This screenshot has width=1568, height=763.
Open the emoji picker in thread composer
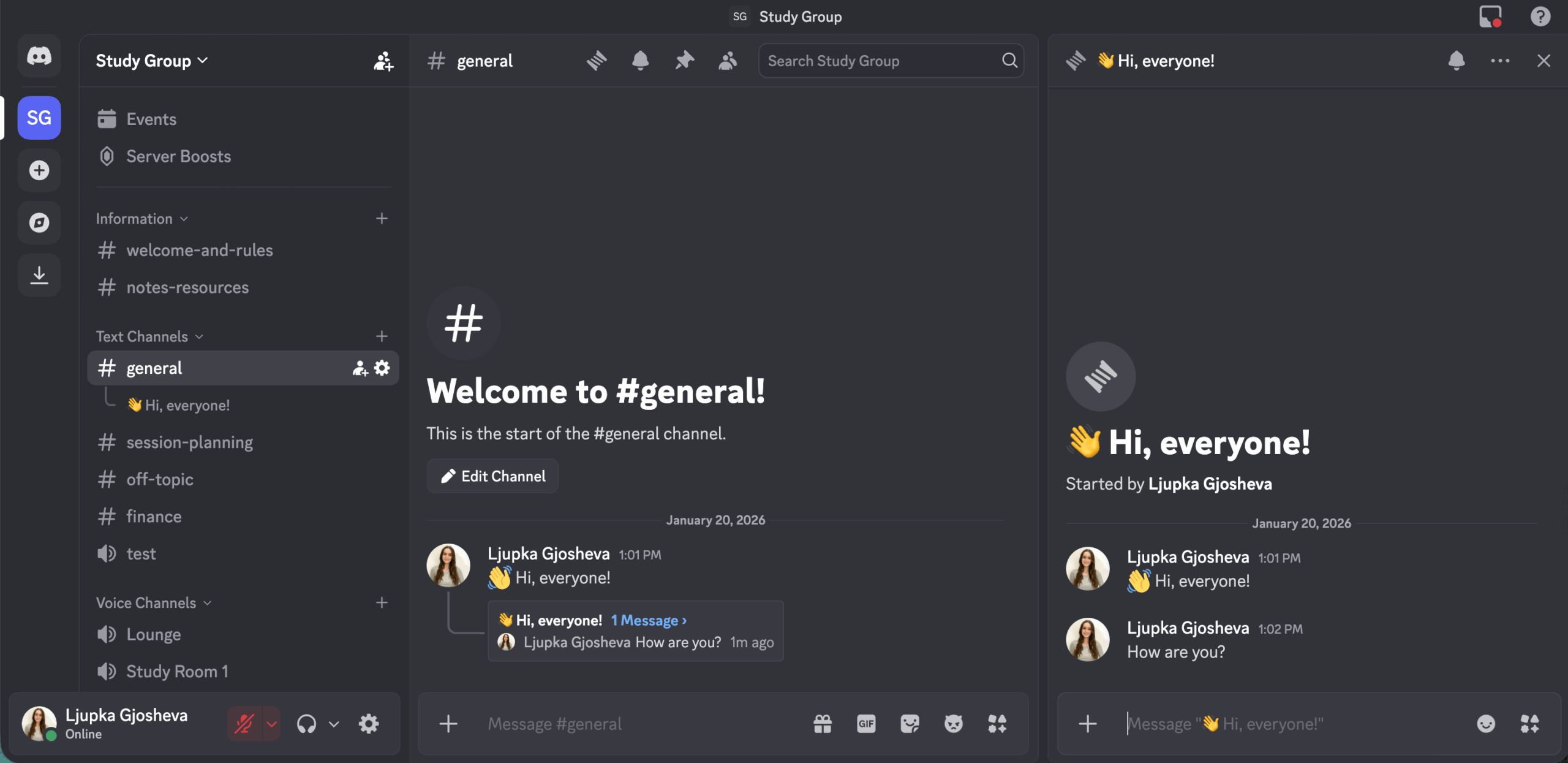1487,723
